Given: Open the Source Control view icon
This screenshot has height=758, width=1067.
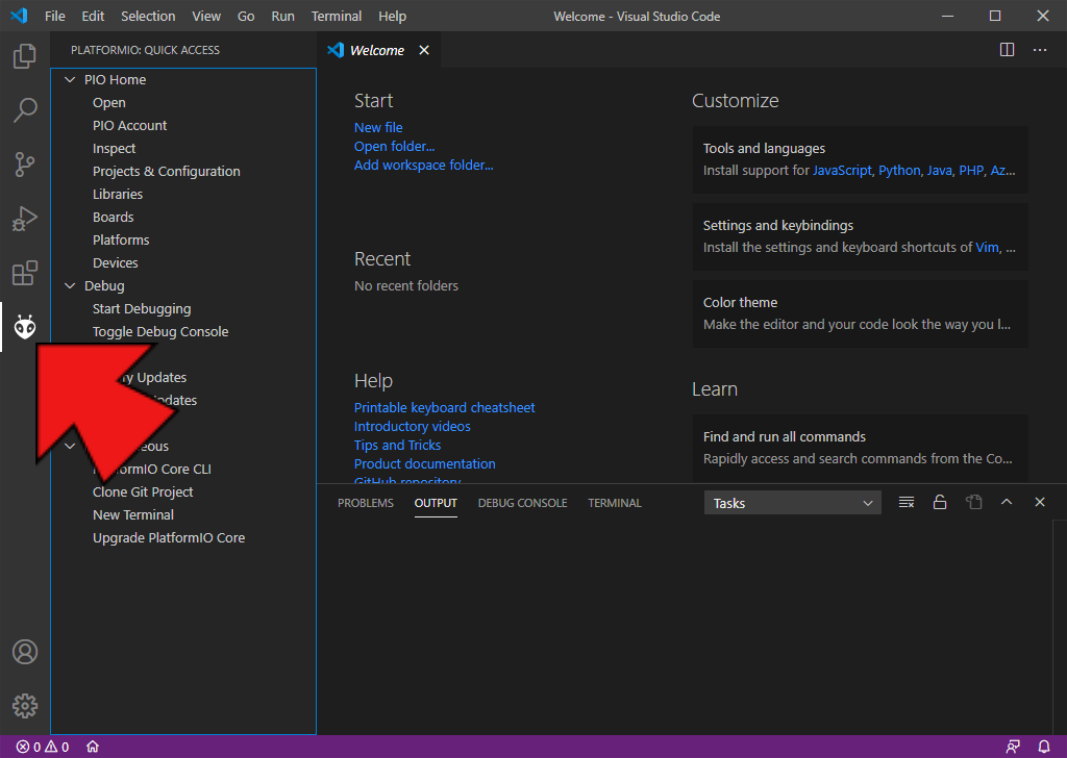Looking at the screenshot, I should point(25,164).
